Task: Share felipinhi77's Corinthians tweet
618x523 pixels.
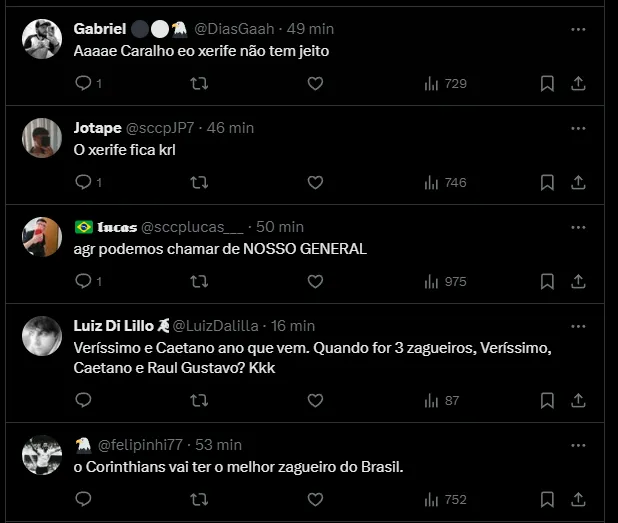Action: 577,500
